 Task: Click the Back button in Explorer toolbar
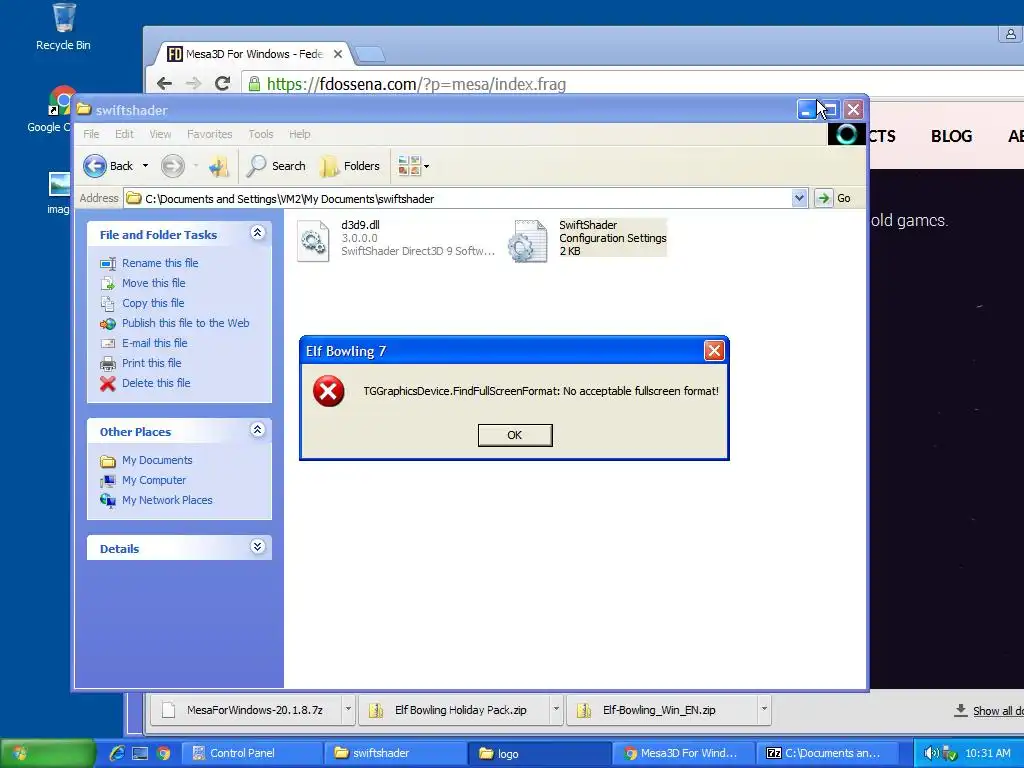coord(108,166)
